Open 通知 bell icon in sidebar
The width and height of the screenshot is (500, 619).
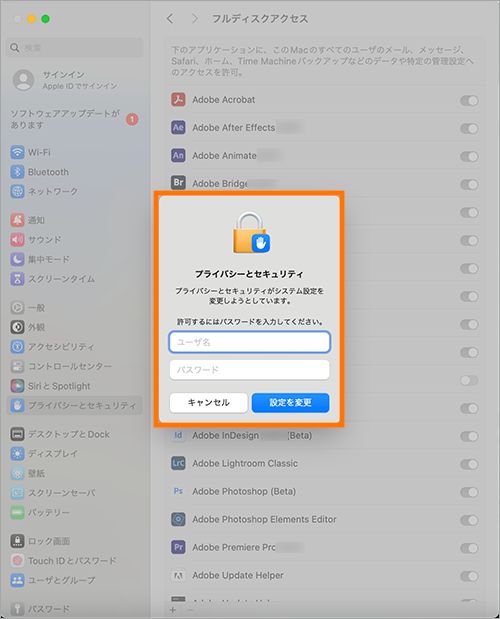coord(17,220)
